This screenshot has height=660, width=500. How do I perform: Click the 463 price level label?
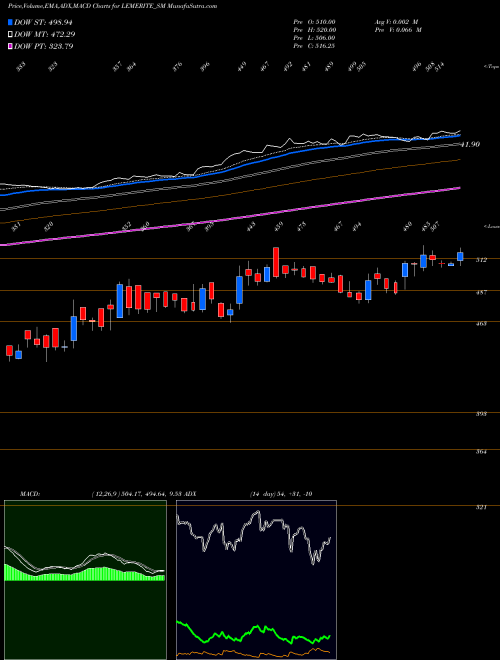[x=481, y=324]
